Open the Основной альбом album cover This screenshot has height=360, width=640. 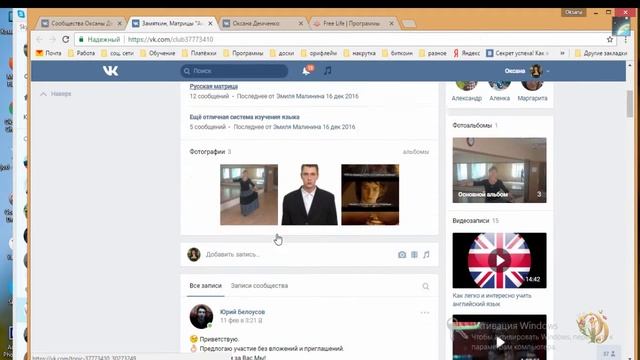tap(500, 170)
